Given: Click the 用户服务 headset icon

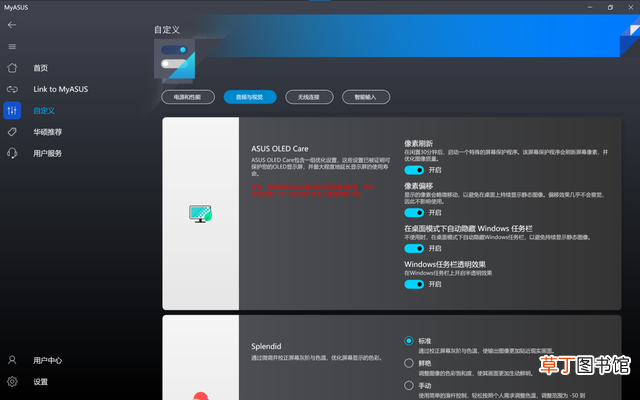Looking at the screenshot, I should 12,153.
